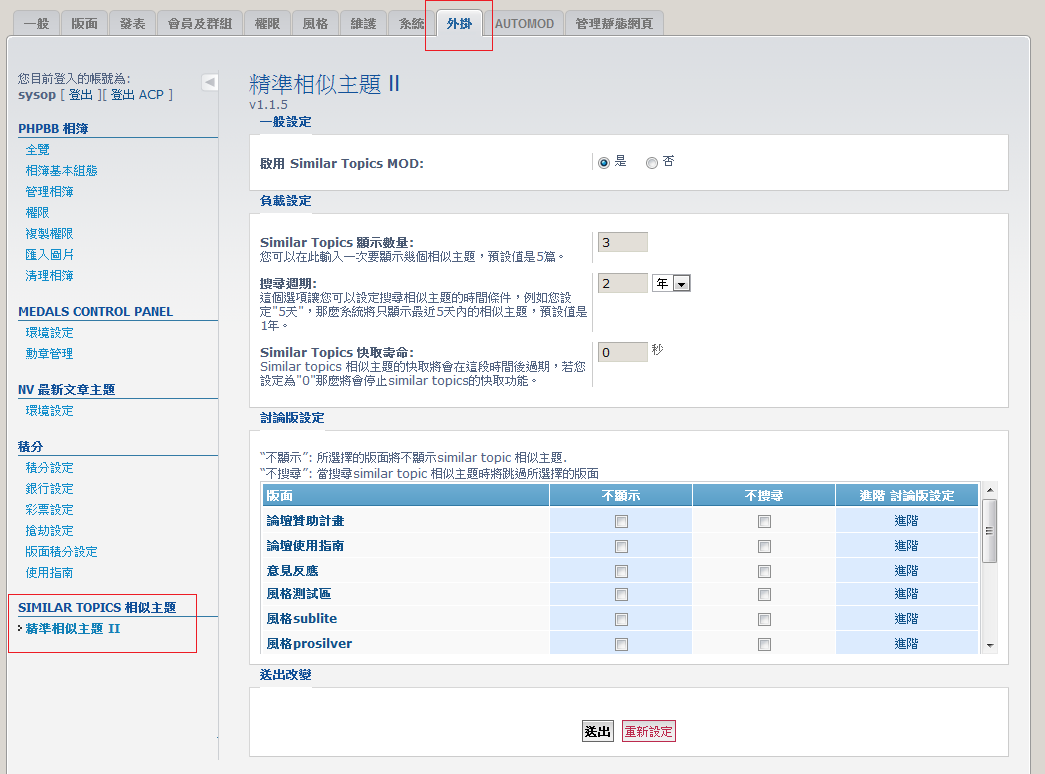Open 勳章管理 in Medals Control Panel
The image size is (1045, 774).
click(49, 354)
